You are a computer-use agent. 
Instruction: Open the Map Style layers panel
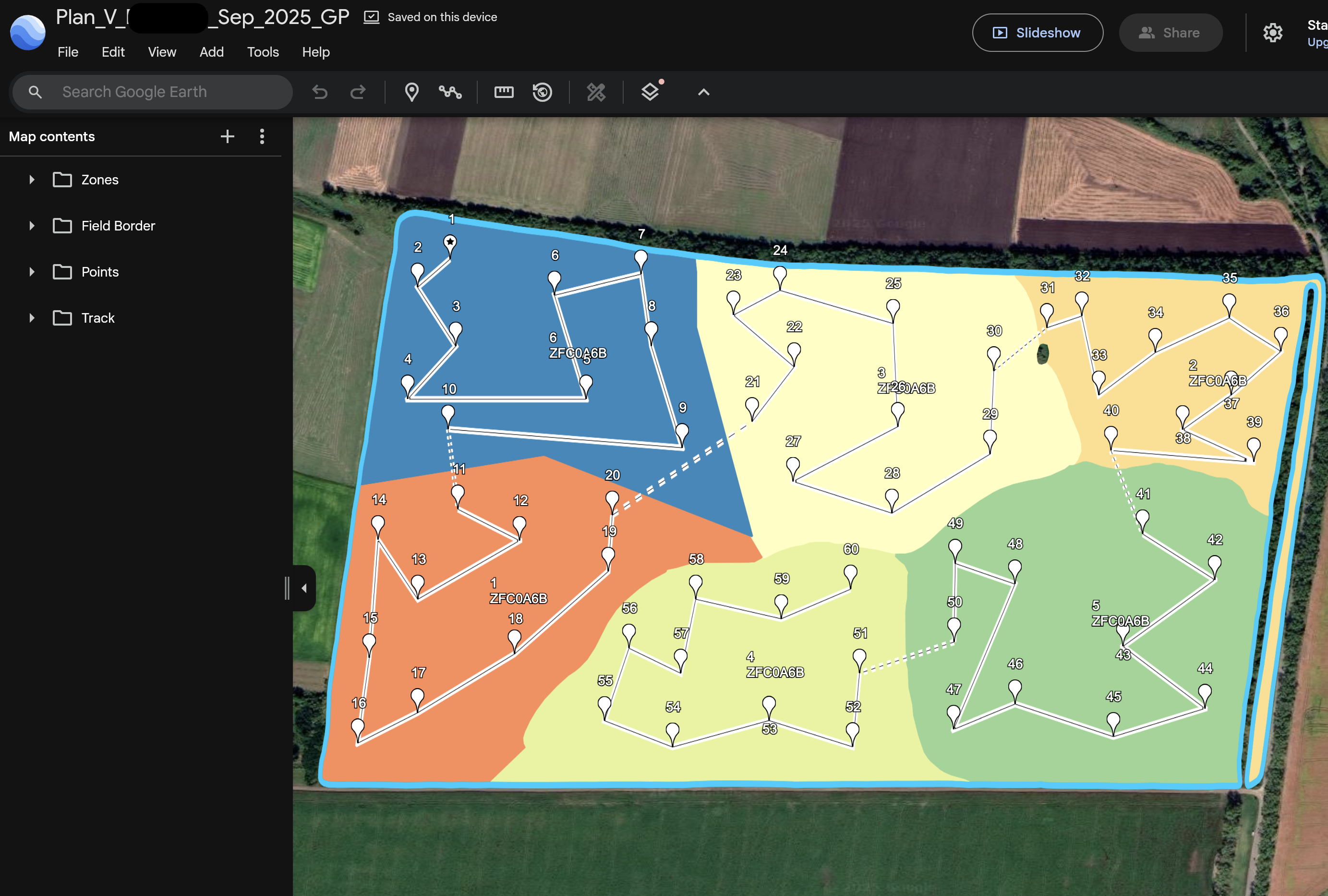point(650,91)
